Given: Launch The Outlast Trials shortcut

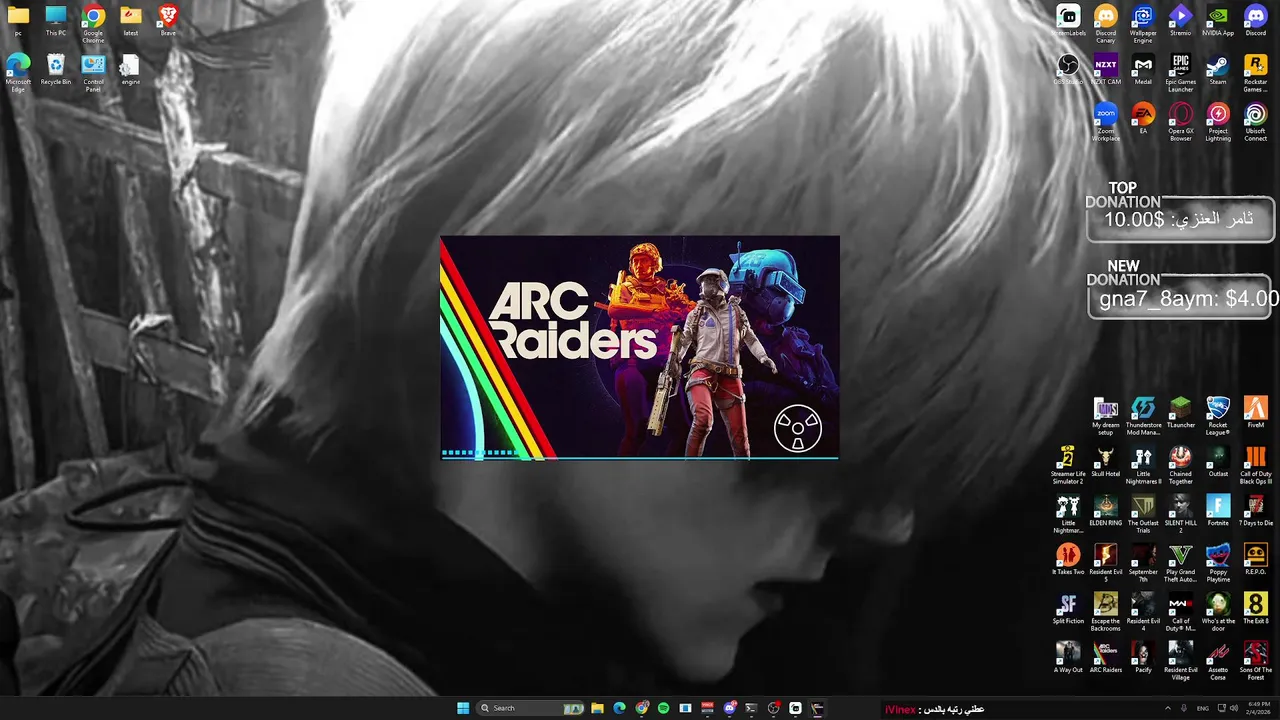Looking at the screenshot, I should [x=1143, y=513].
